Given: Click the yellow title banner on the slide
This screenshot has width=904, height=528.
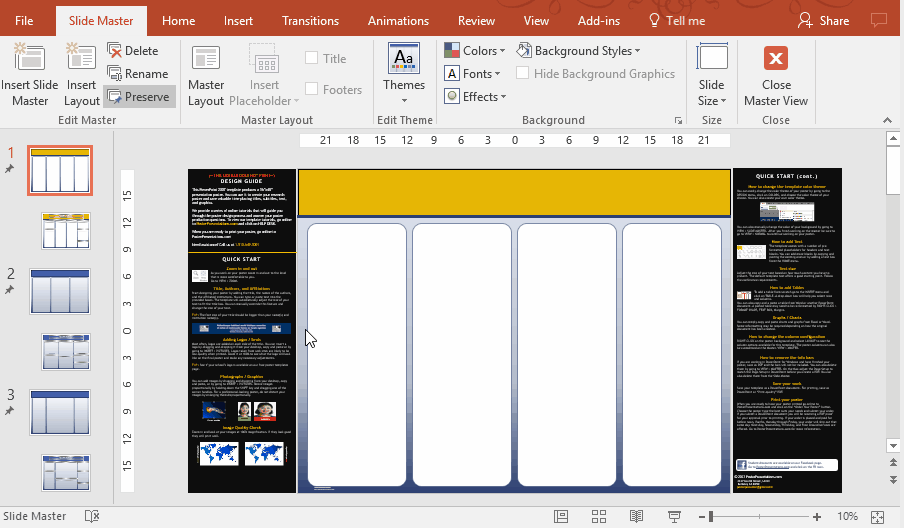Looking at the screenshot, I should (x=514, y=193).
